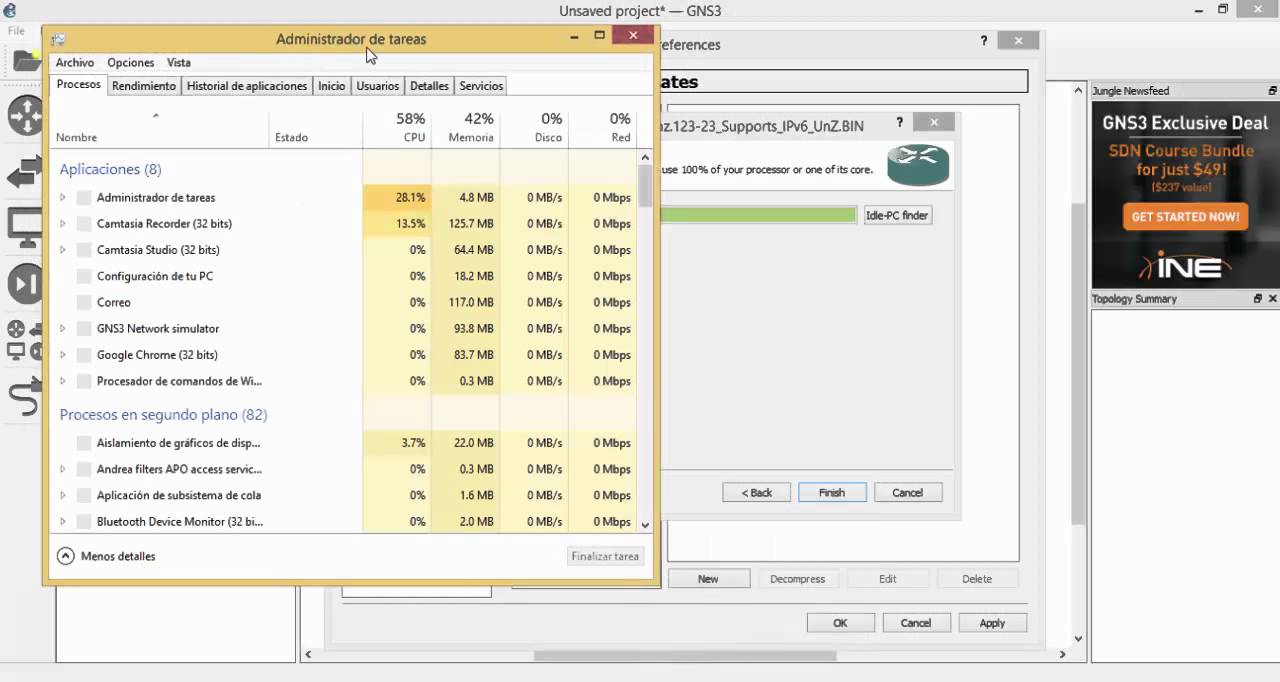The width and height of the screenshot is (1280, 682).
Task: Float the Topology Summary panel
Action: point(1258,299)
